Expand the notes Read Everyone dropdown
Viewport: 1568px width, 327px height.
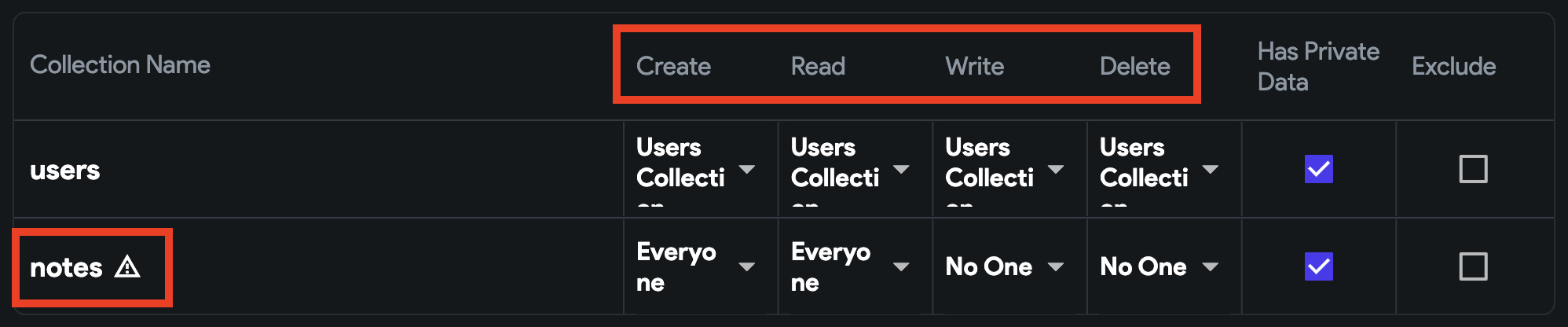(852, 267)
